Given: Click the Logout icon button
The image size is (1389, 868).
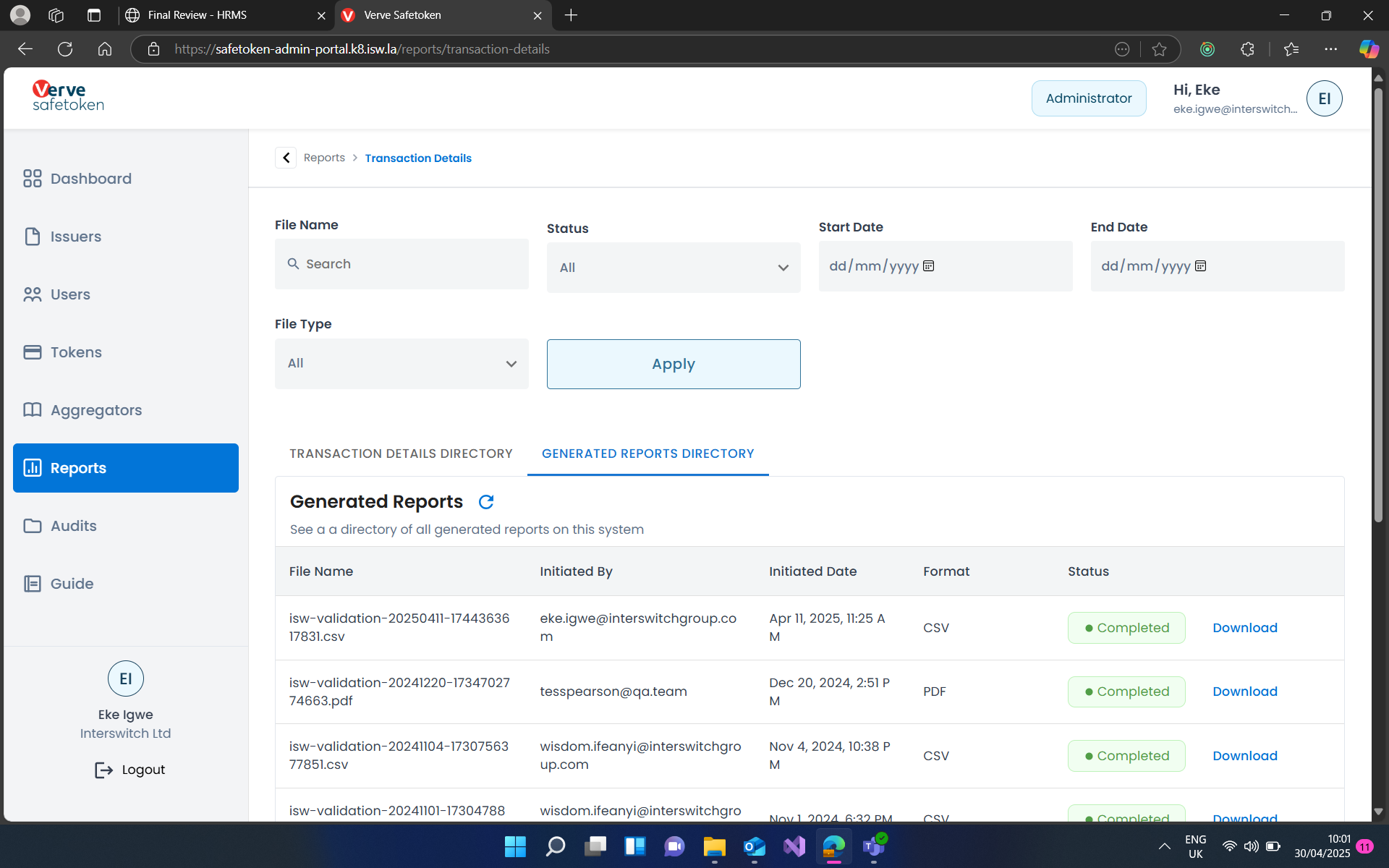Looking at the screenshot, I should 103,770.
